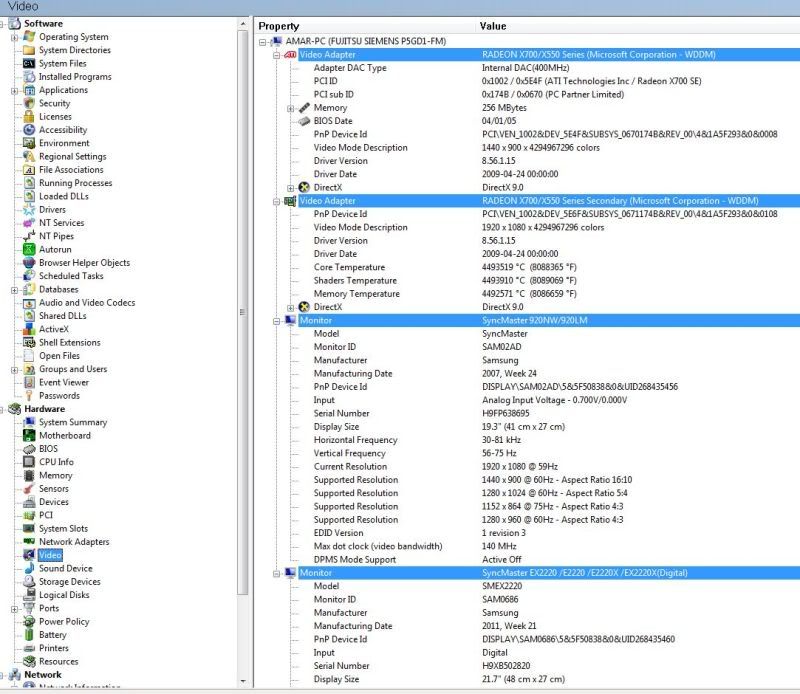Expand the Memory row under Video Adapter
The width and height of the screenshot is (800, 694).
coord(290,108)
